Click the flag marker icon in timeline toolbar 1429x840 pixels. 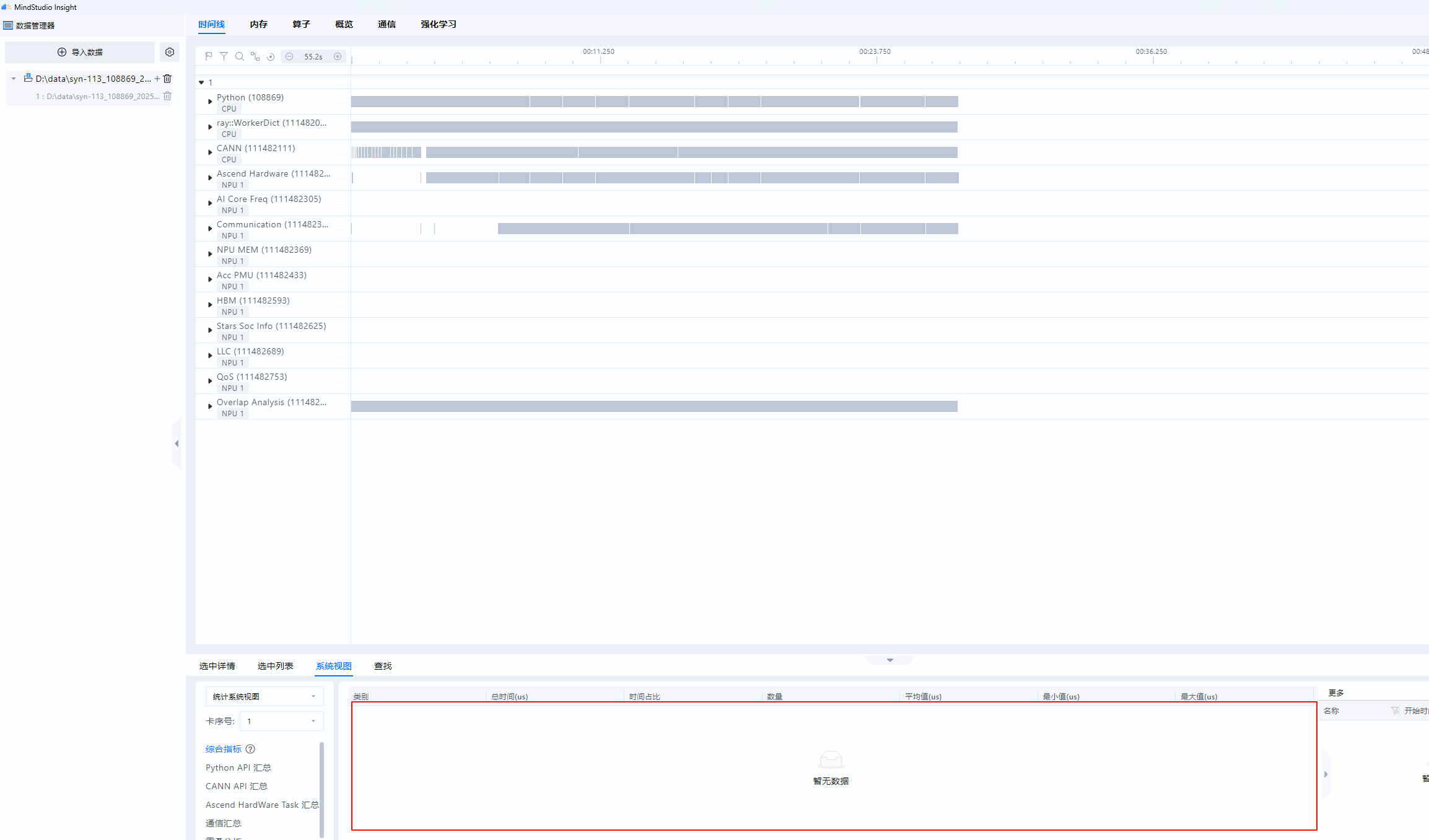pos(209,56)
